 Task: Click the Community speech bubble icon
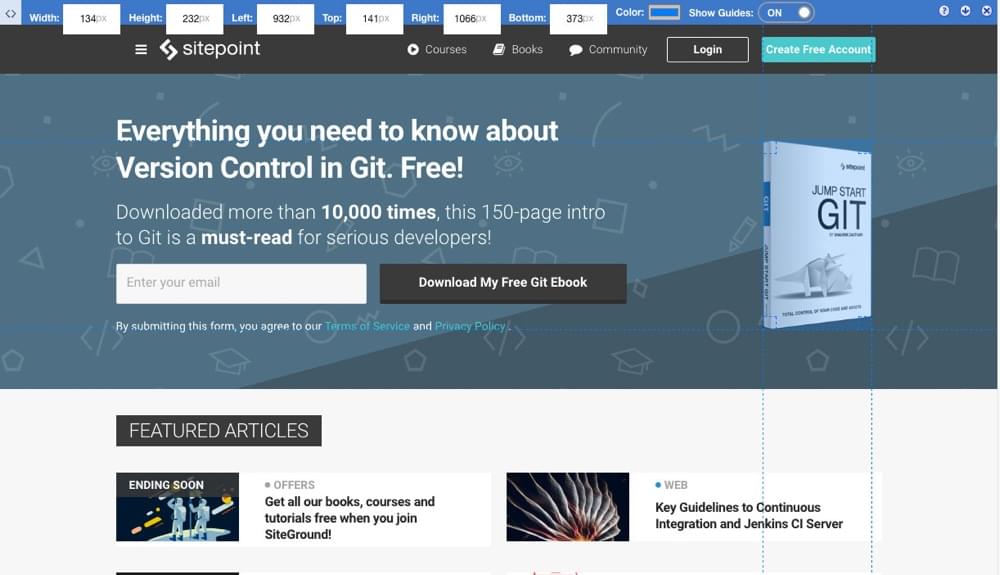[576, 50]
